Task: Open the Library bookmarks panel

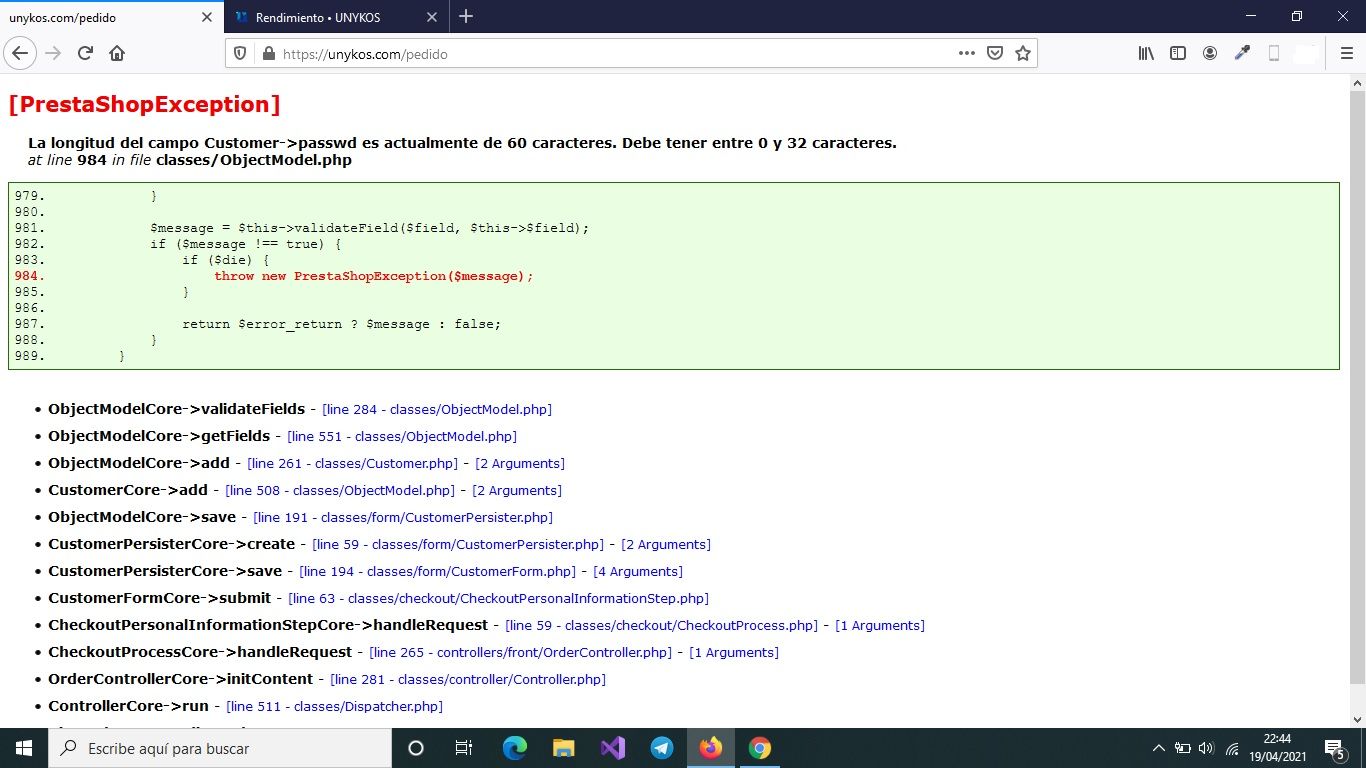Action: click(x=1146, y=53)
